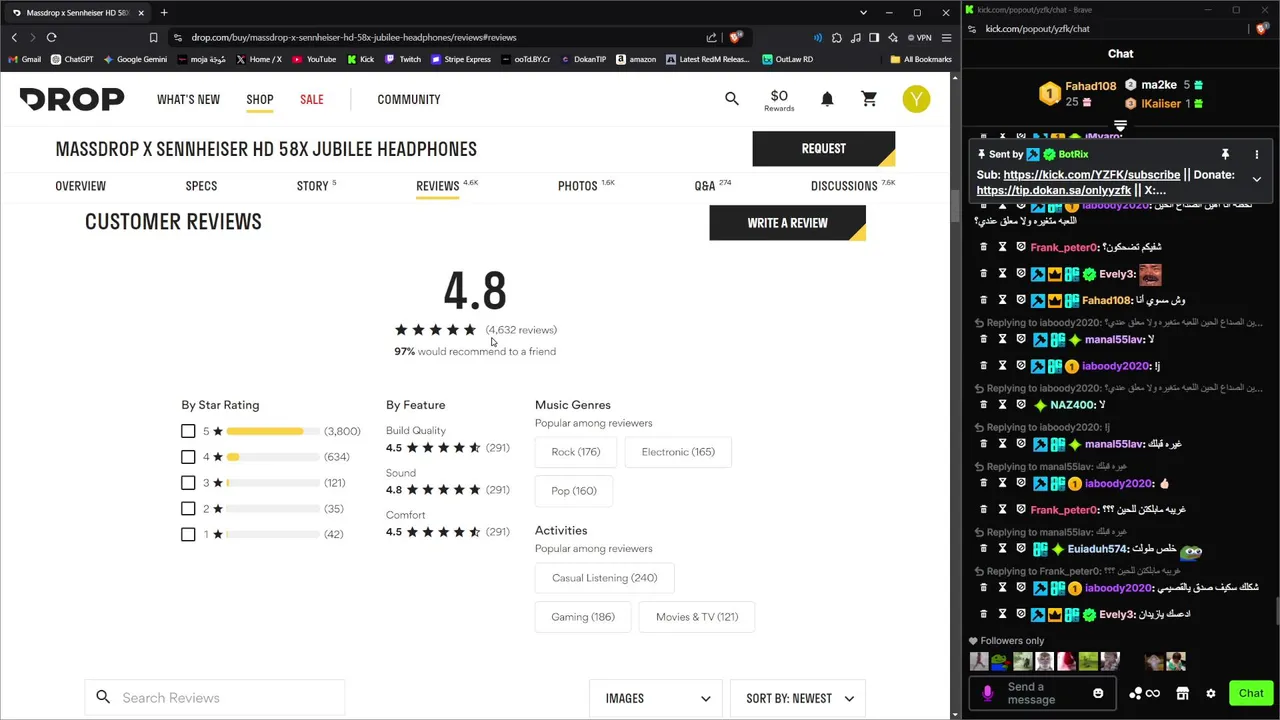The image size is (1280, 720).
Task: Check the 3 star rating filter
Action: tap(188, 483)
